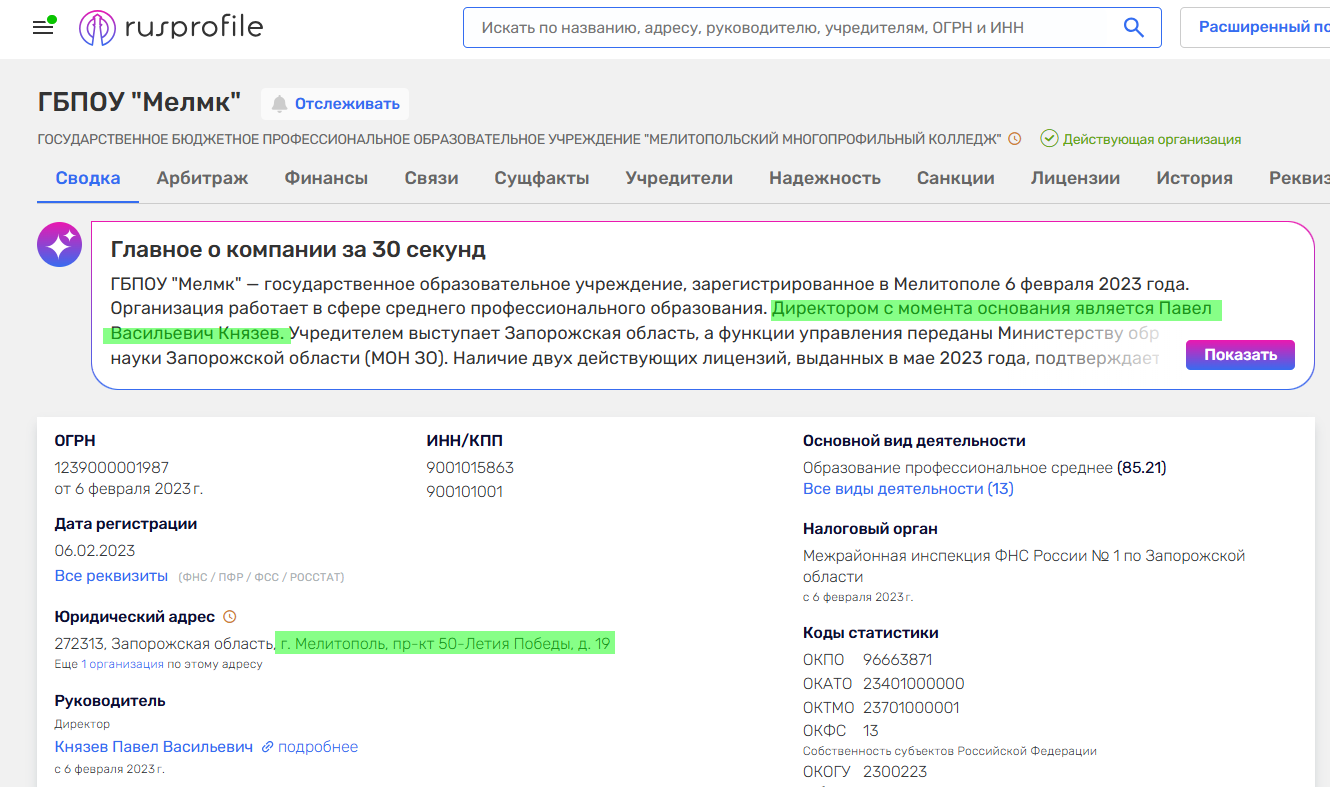Open the hamburger menu
This screenshot has width=1330, height=787.
coord(42,27)
